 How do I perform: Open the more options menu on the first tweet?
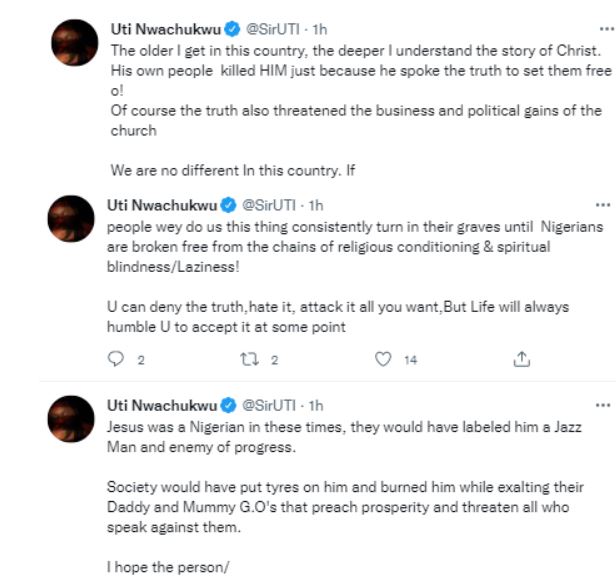pyautogui.click(x=602, y=24)
